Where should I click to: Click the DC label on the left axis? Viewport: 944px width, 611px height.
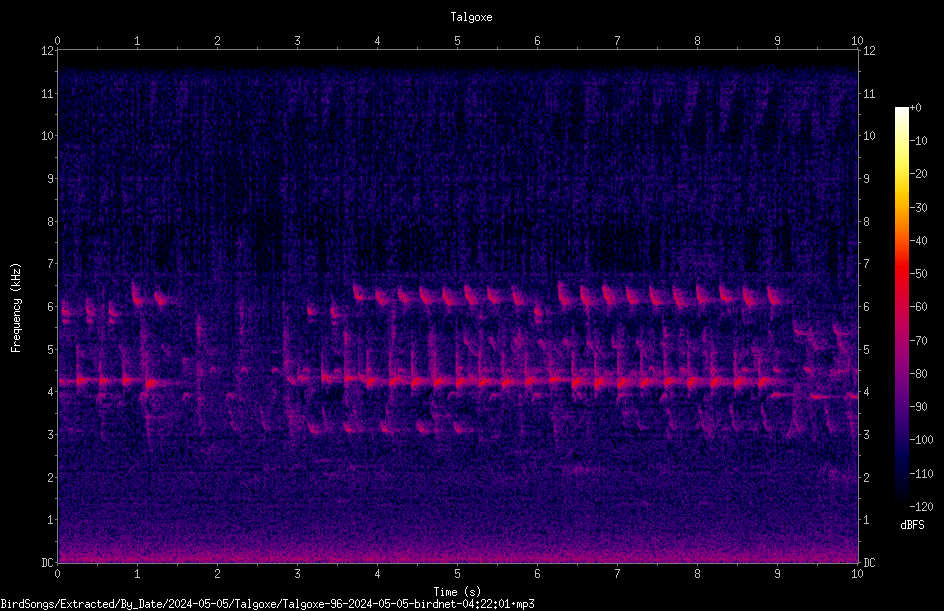[48, 562]
